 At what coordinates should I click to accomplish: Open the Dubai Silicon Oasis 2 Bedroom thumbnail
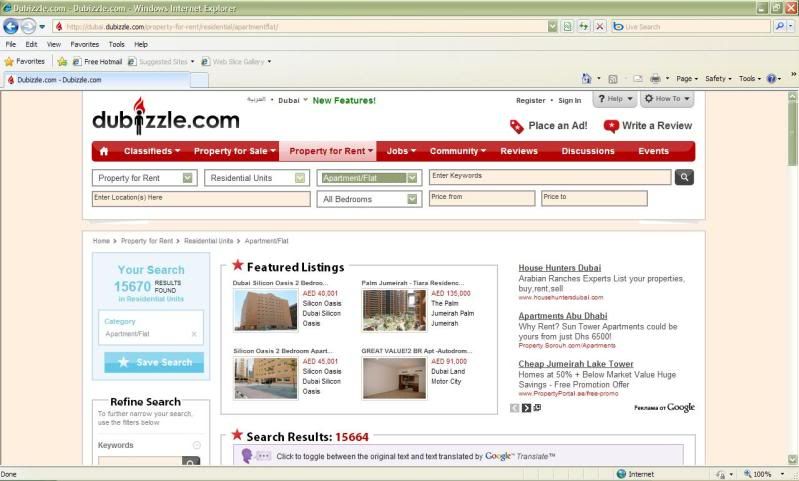click(265, 310)
